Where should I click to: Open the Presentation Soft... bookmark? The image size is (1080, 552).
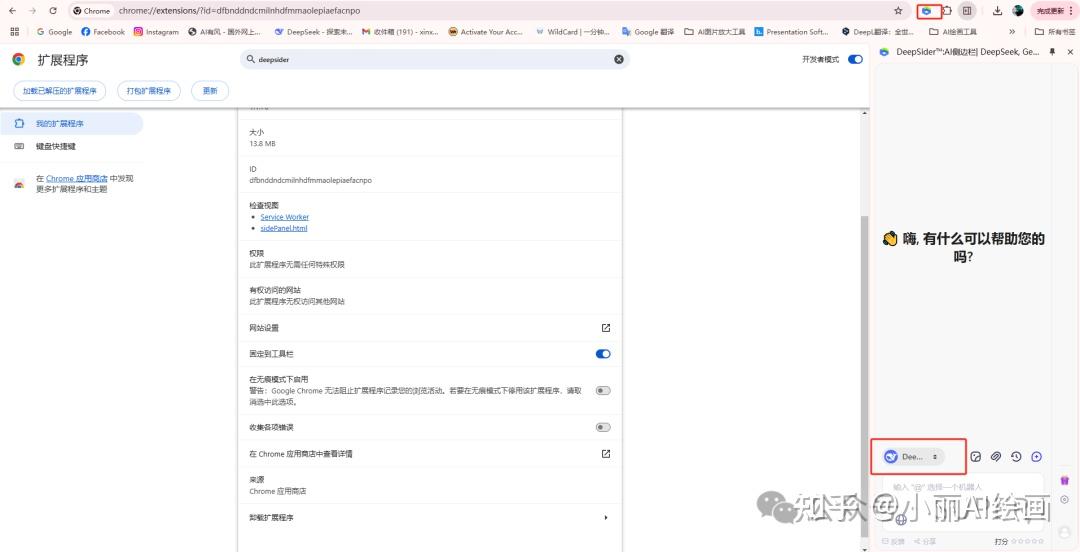(x=791, y=32)
